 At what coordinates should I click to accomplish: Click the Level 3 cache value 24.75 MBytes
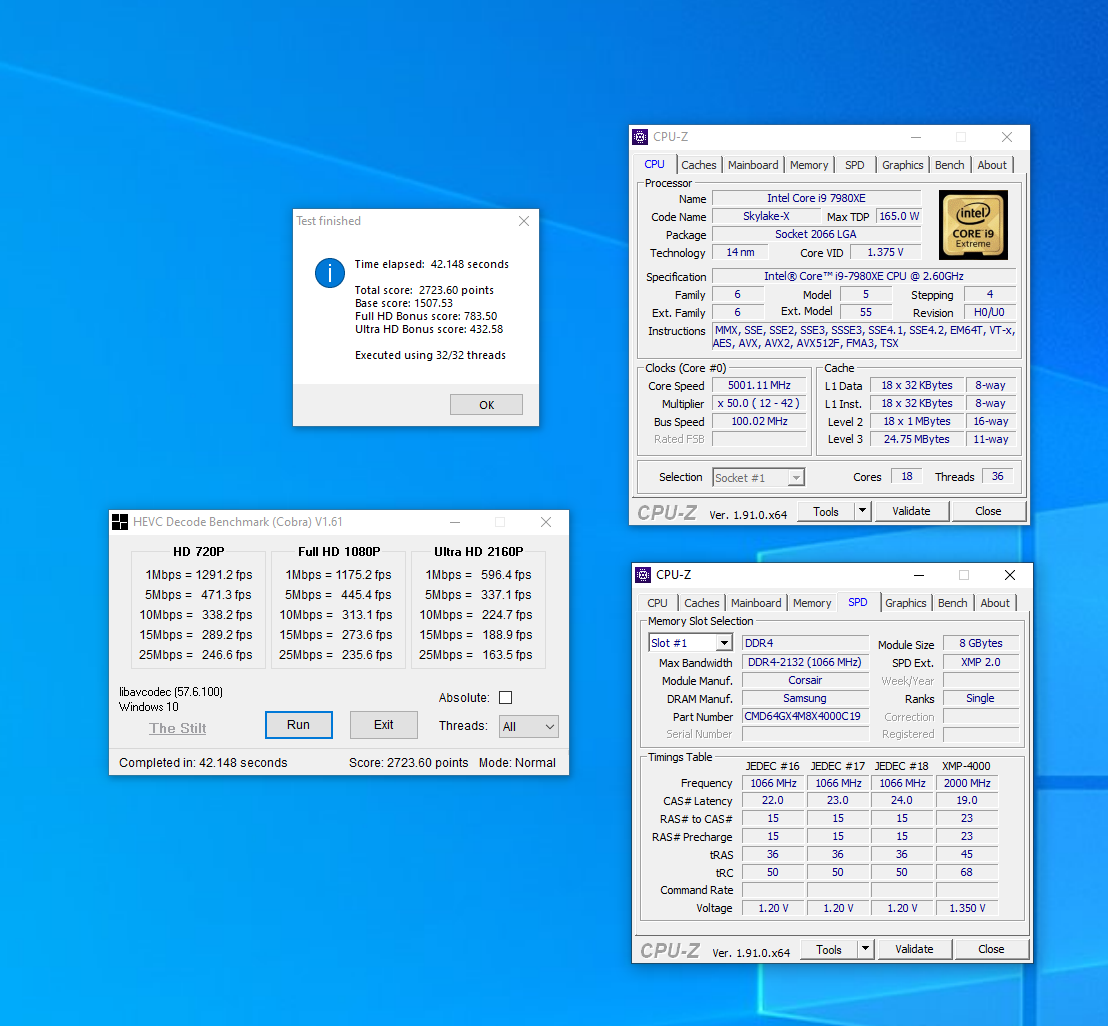[x=917, y=439]
